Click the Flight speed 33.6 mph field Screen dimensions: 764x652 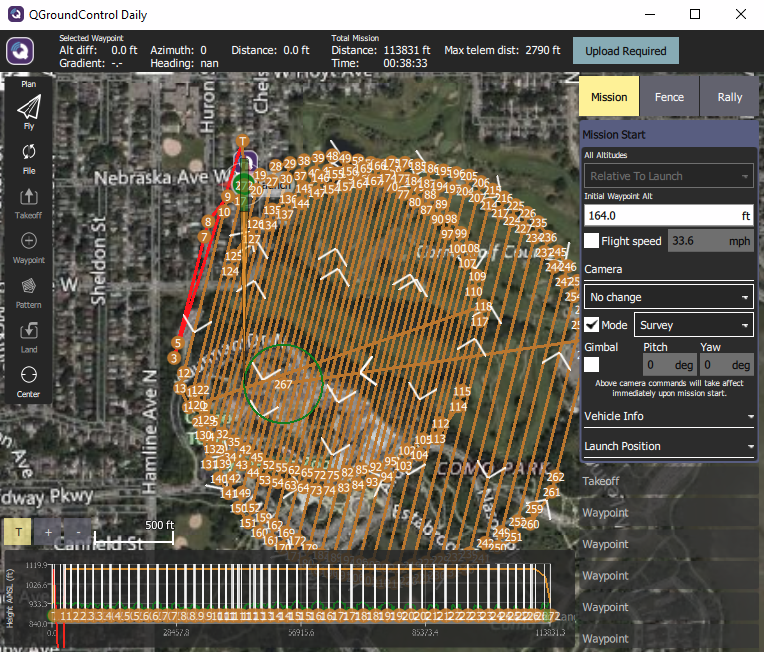point(710,240)
